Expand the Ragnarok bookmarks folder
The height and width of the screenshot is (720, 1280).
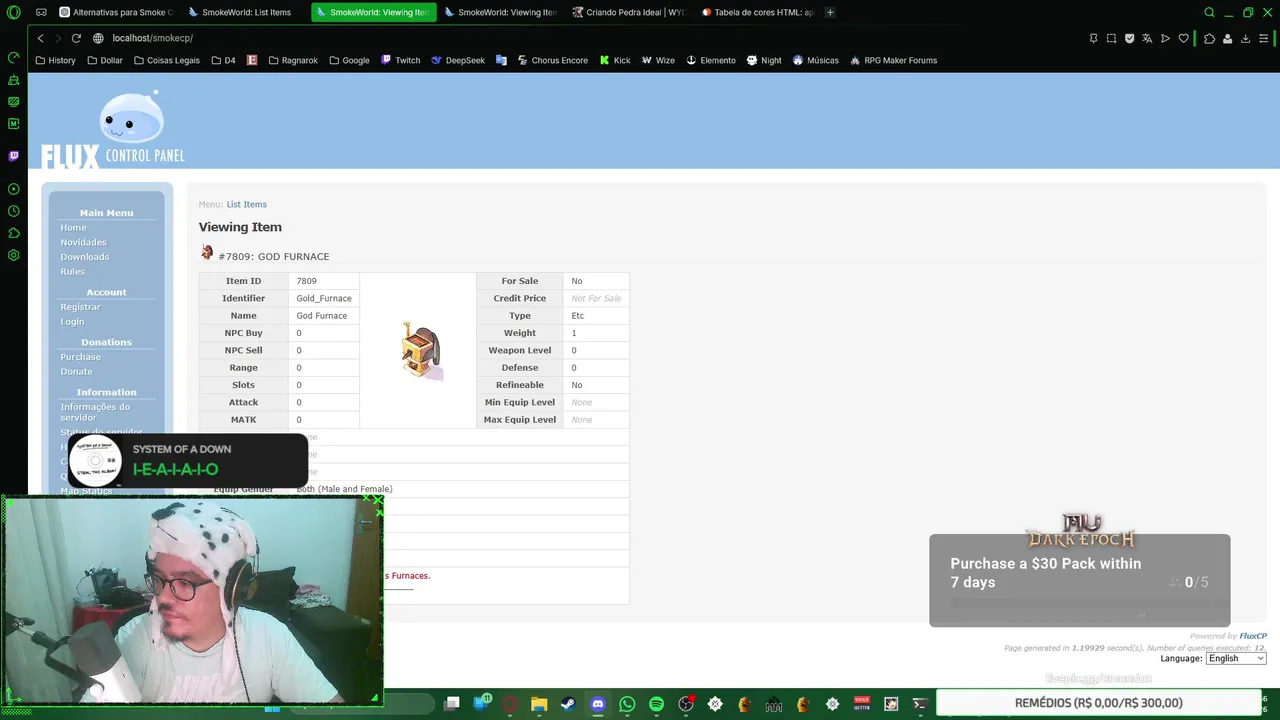293,60
